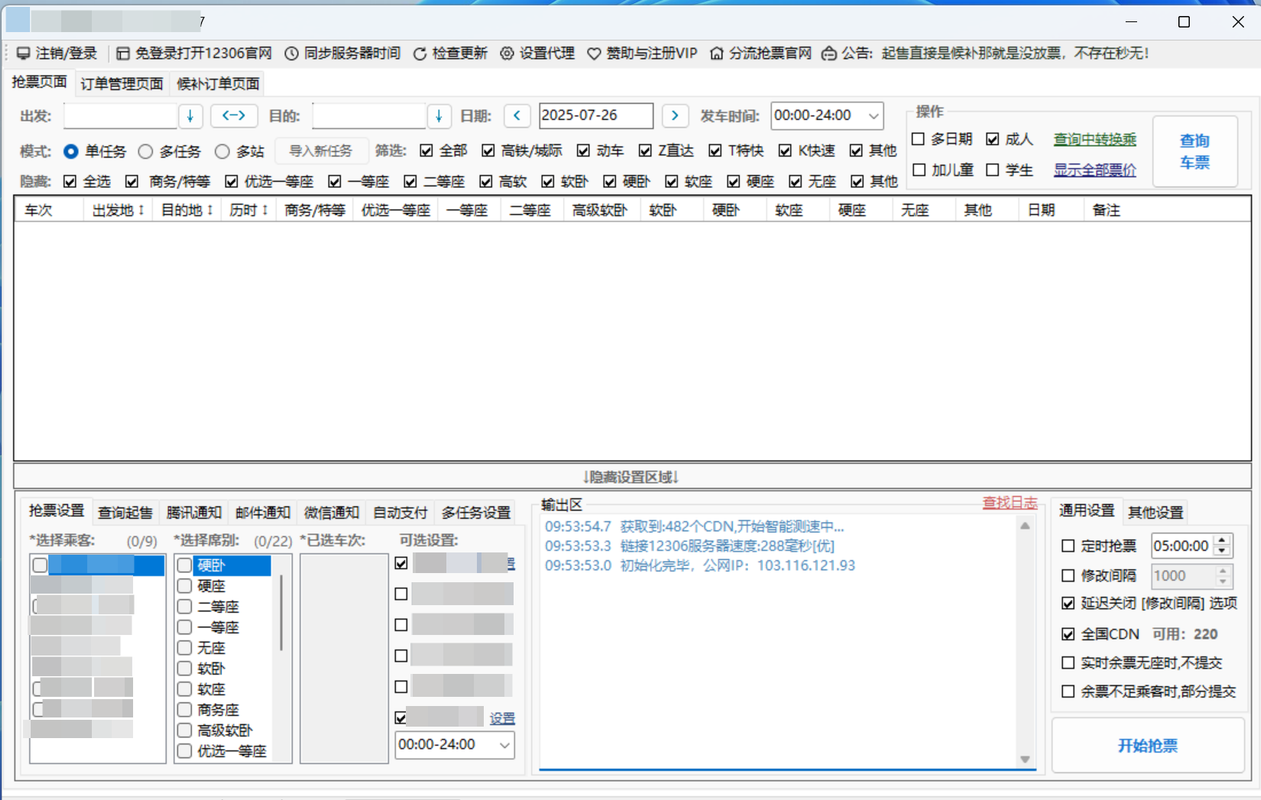Viewport: 1261px width, 800px height.
Task: Enable 学生 checkbox
Action: pos(992,170)
